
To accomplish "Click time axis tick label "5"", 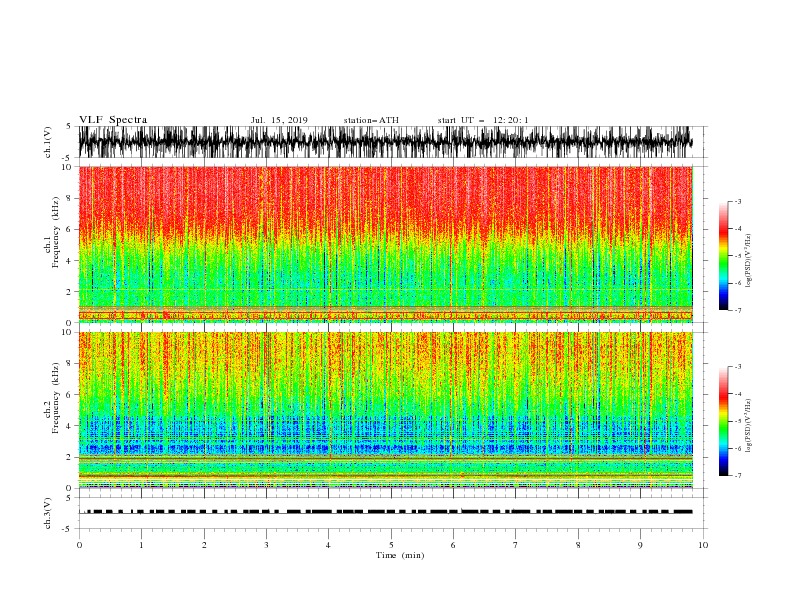I will pos(391,545).
